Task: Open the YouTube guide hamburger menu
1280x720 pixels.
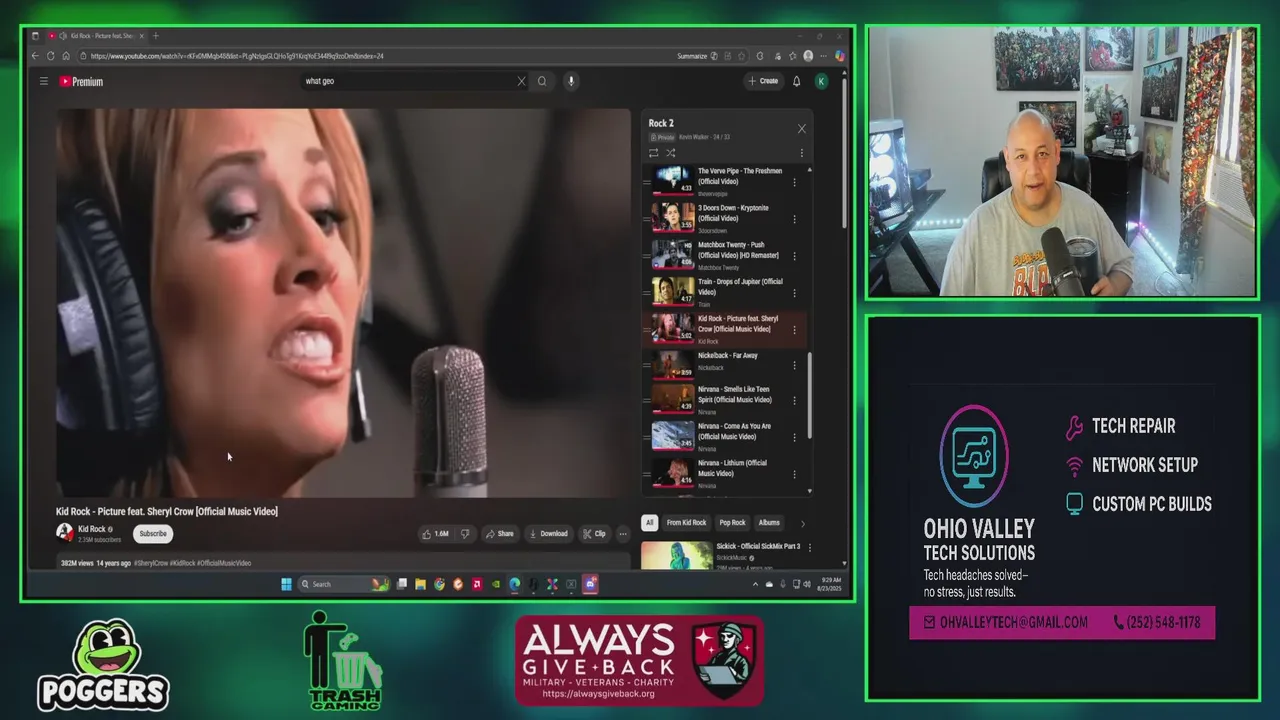Action: (x=44, y=81)
